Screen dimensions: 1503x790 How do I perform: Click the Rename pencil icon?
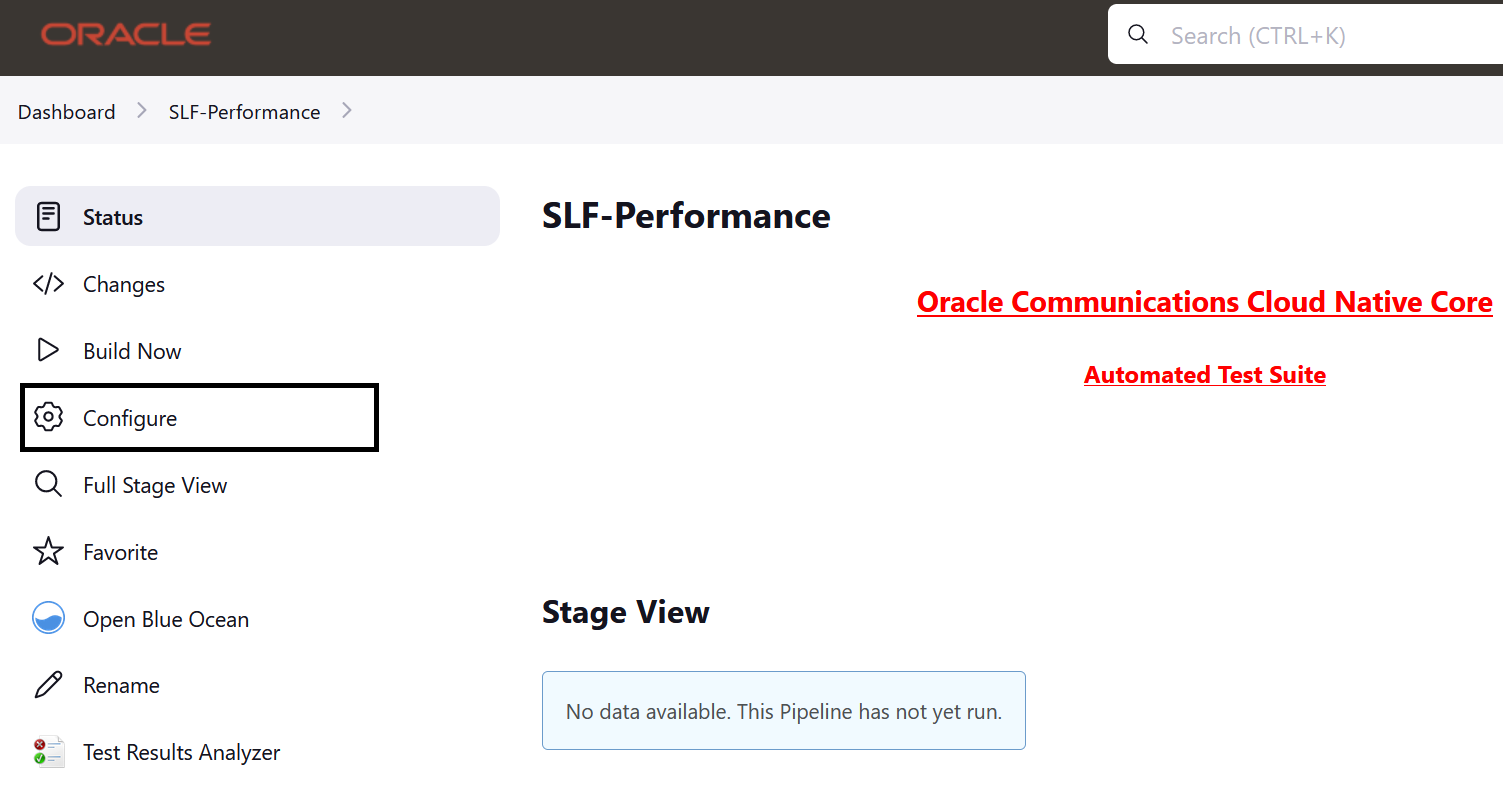(48, 684)
